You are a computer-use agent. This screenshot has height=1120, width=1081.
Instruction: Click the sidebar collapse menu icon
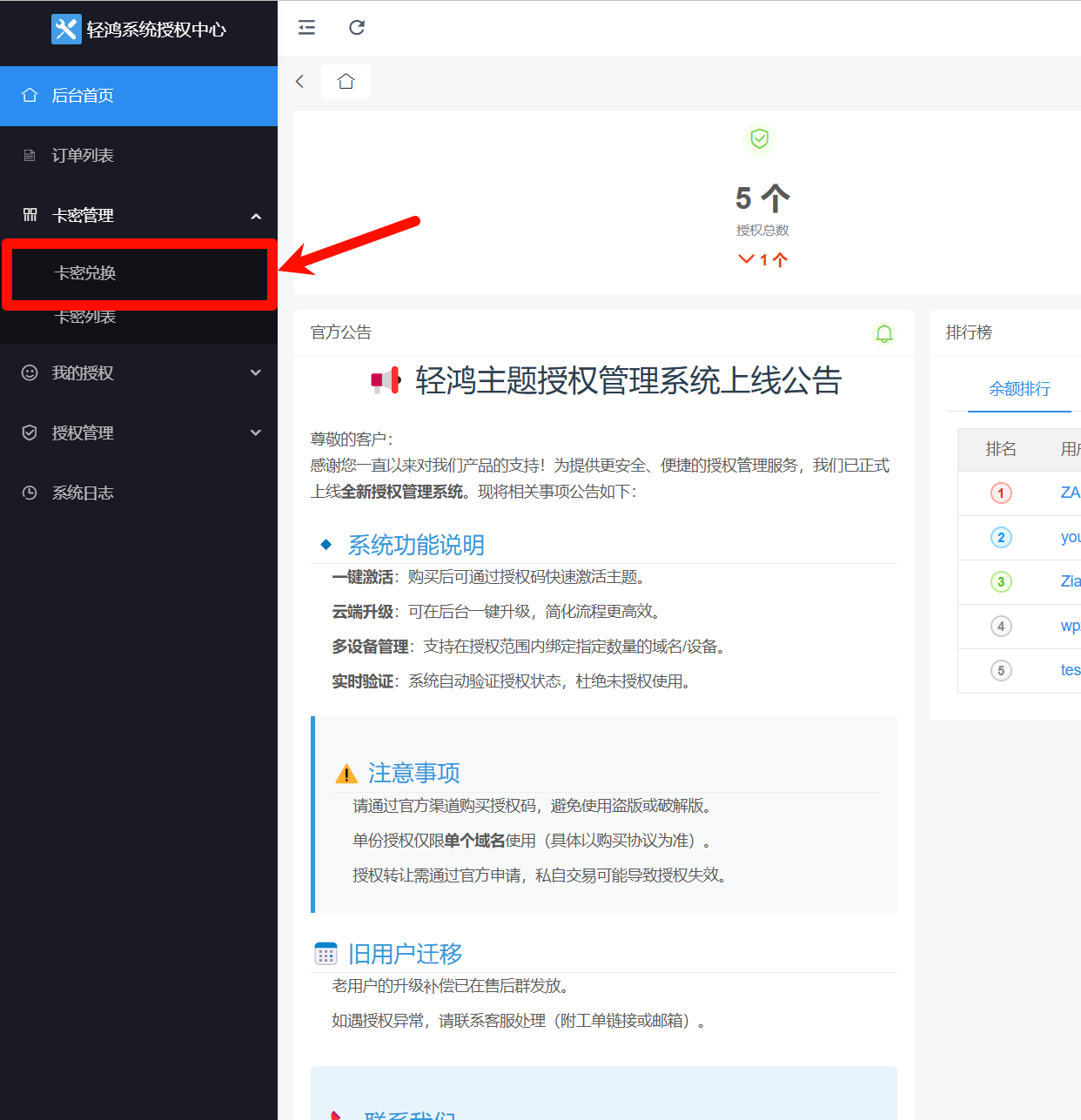point(306,28)
